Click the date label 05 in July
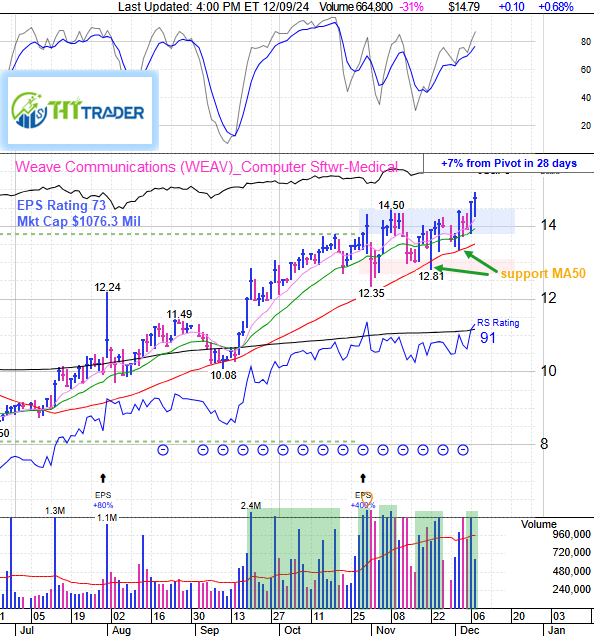This screenshot has width=594, height=636. [x=39, y=617]
